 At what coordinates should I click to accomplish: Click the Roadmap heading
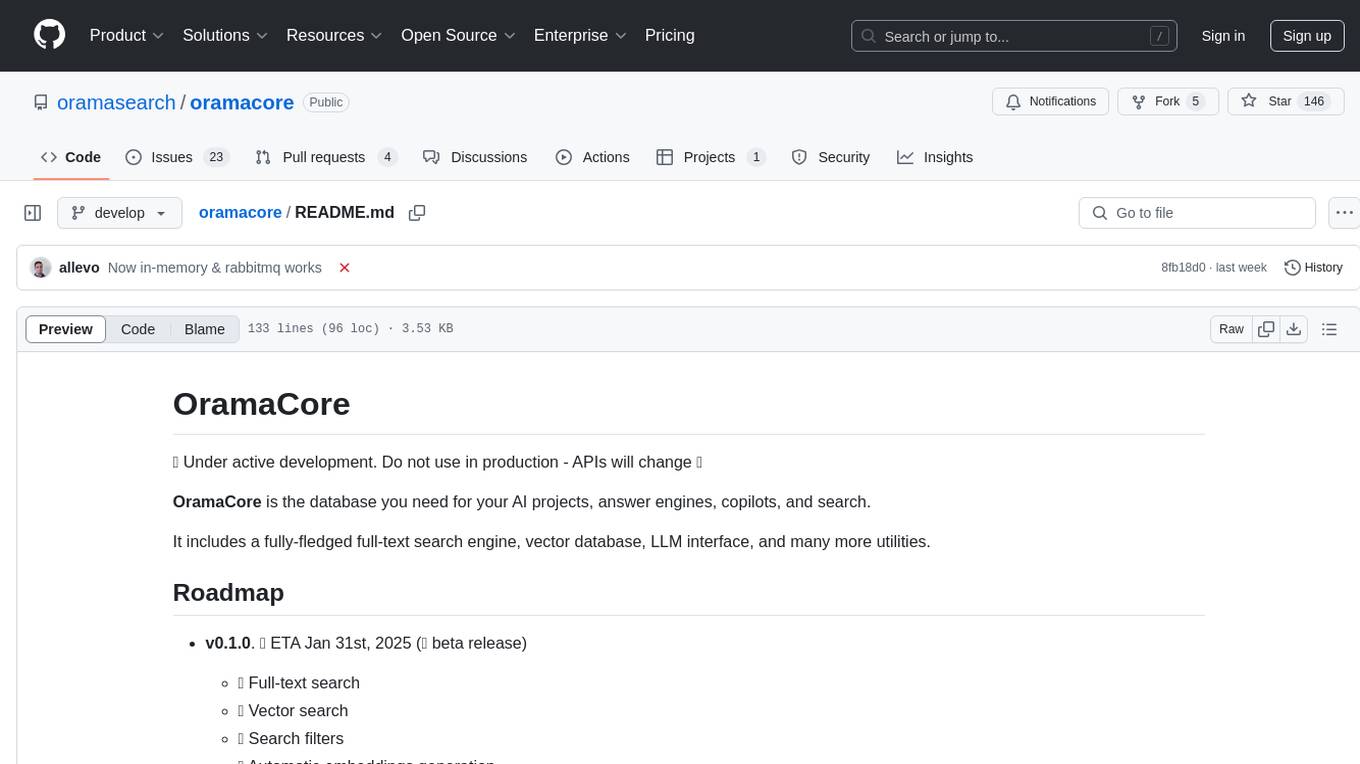point(229,592)
